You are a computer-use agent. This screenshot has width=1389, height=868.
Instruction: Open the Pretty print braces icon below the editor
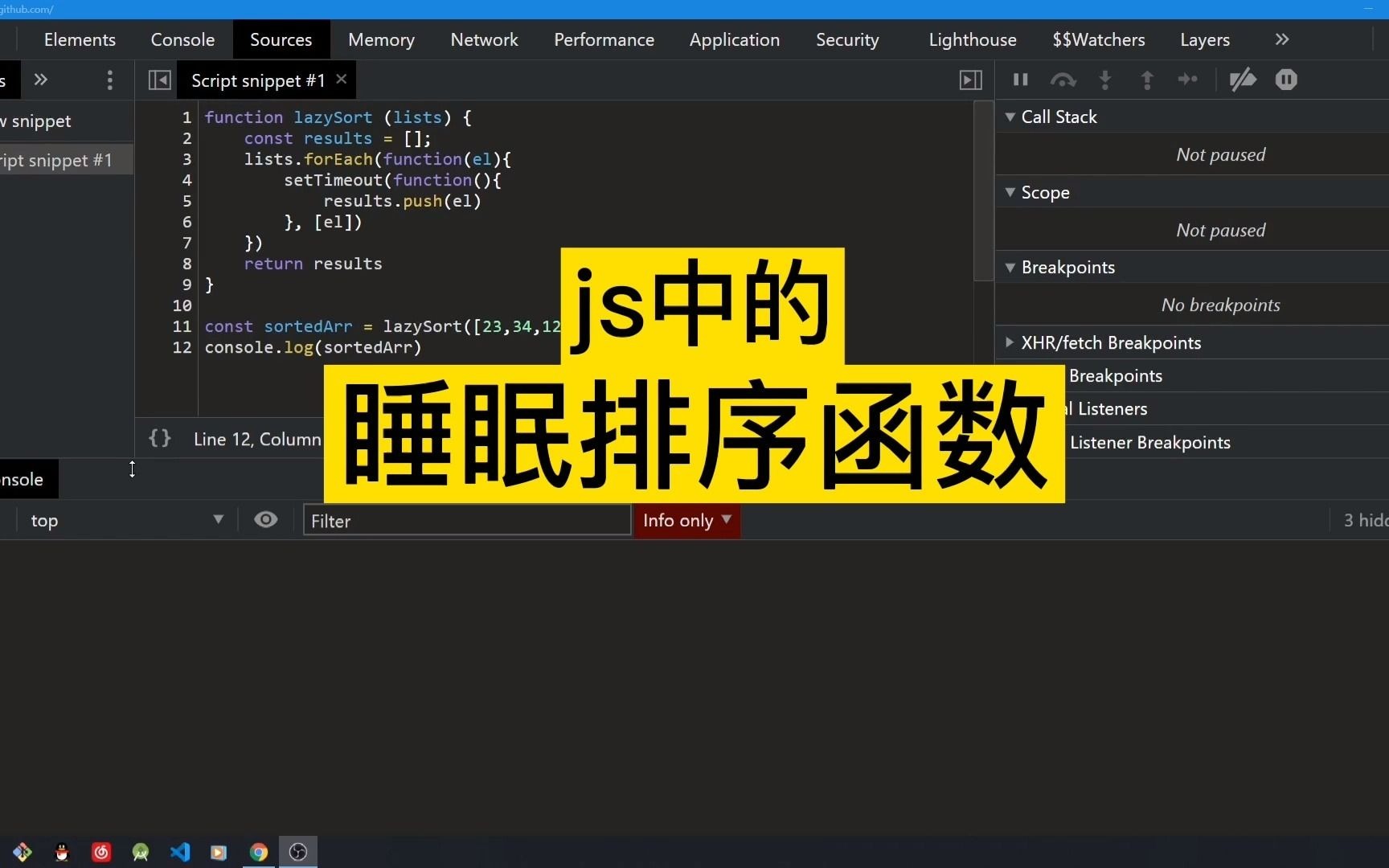(x=159, y=438)
